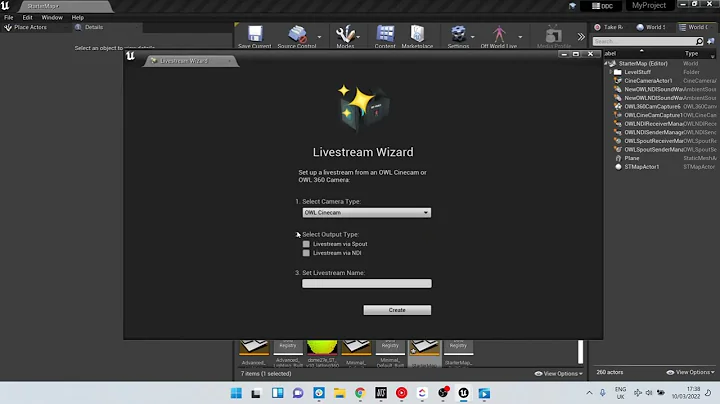Click the Movies & TV taskbar icon

[484, 393]
